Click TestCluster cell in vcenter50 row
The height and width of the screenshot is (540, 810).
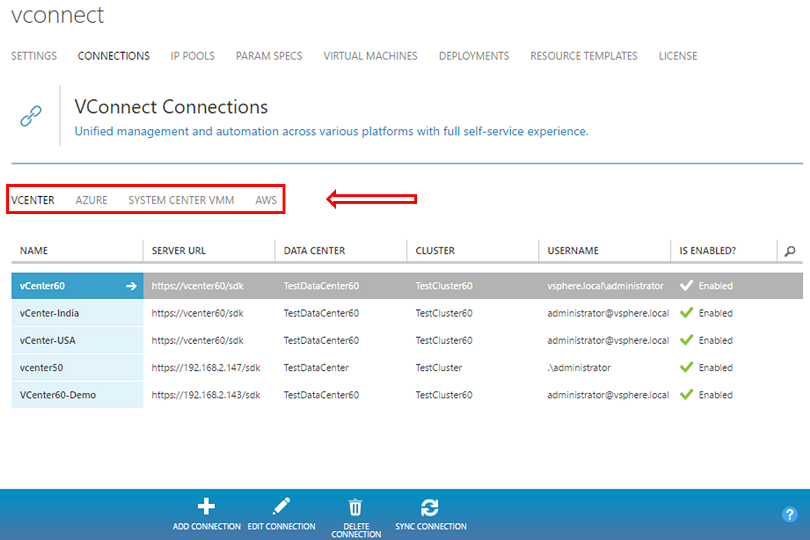click(x=439, y=368)
